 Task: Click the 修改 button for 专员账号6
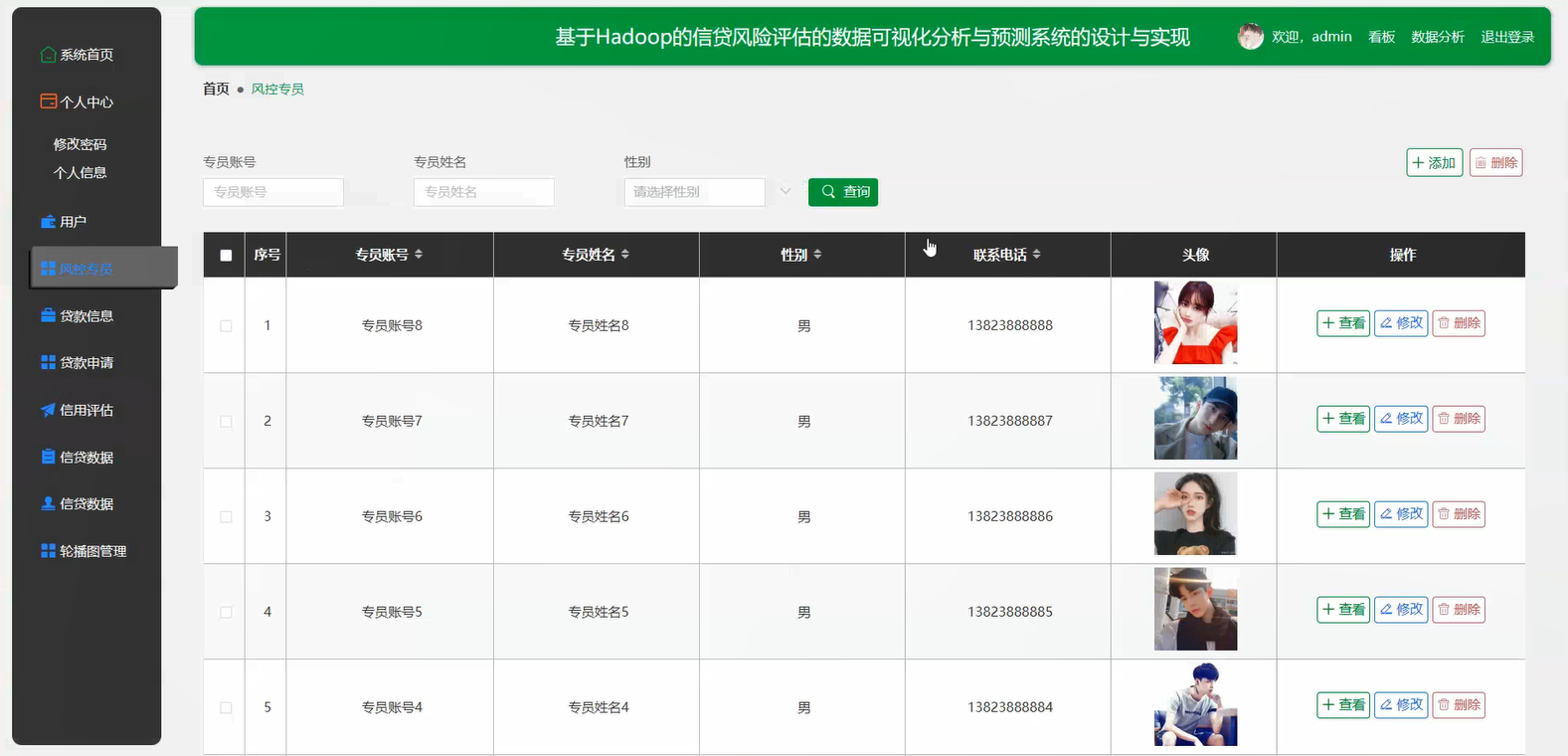point(1401,514)
